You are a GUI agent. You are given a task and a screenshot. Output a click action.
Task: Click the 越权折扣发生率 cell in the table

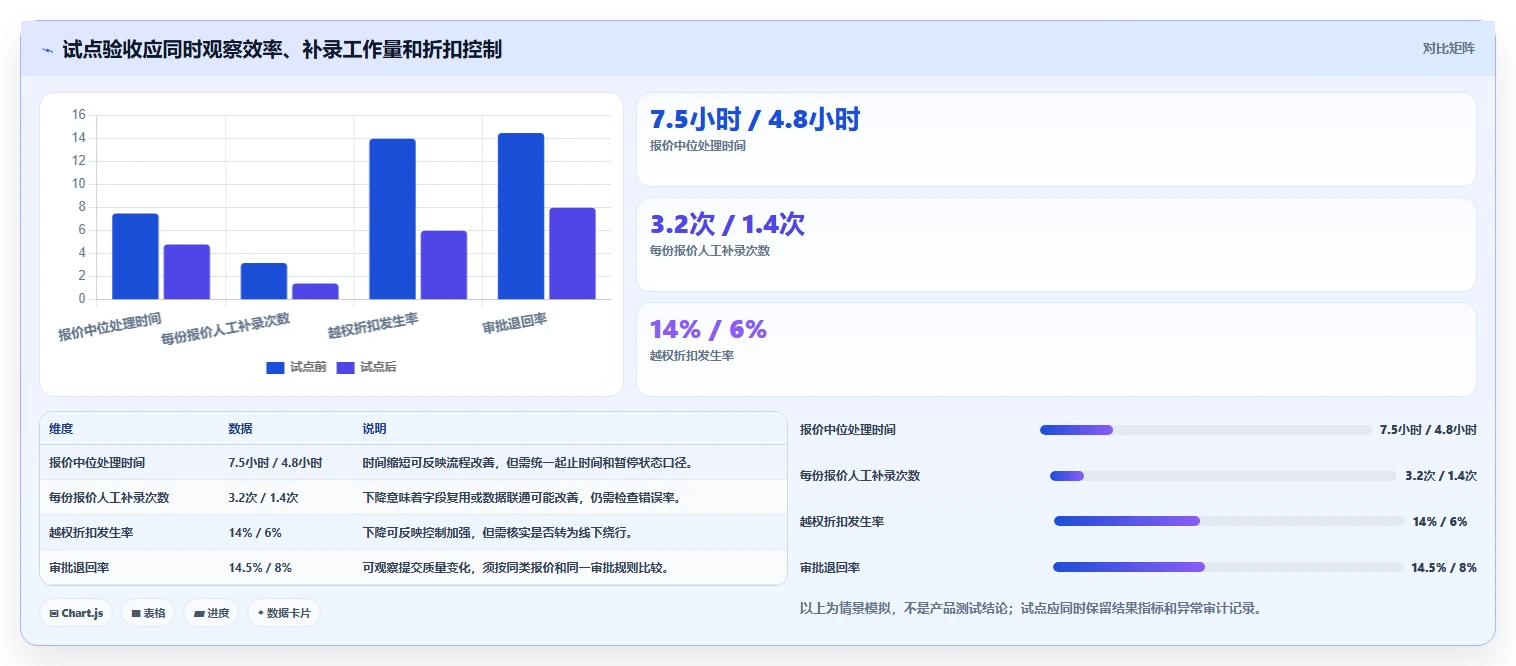click(91, 533)
